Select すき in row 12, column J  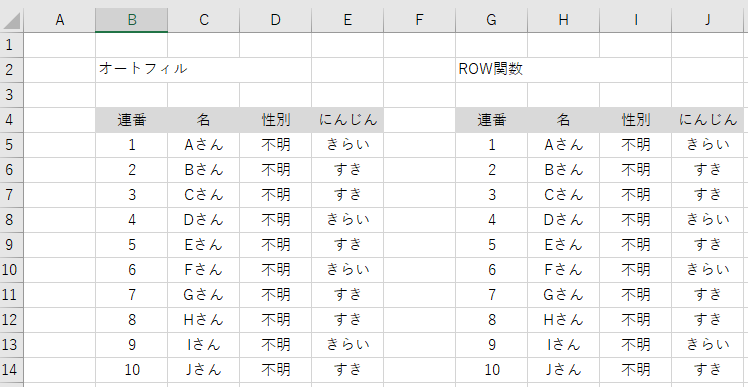708,320
